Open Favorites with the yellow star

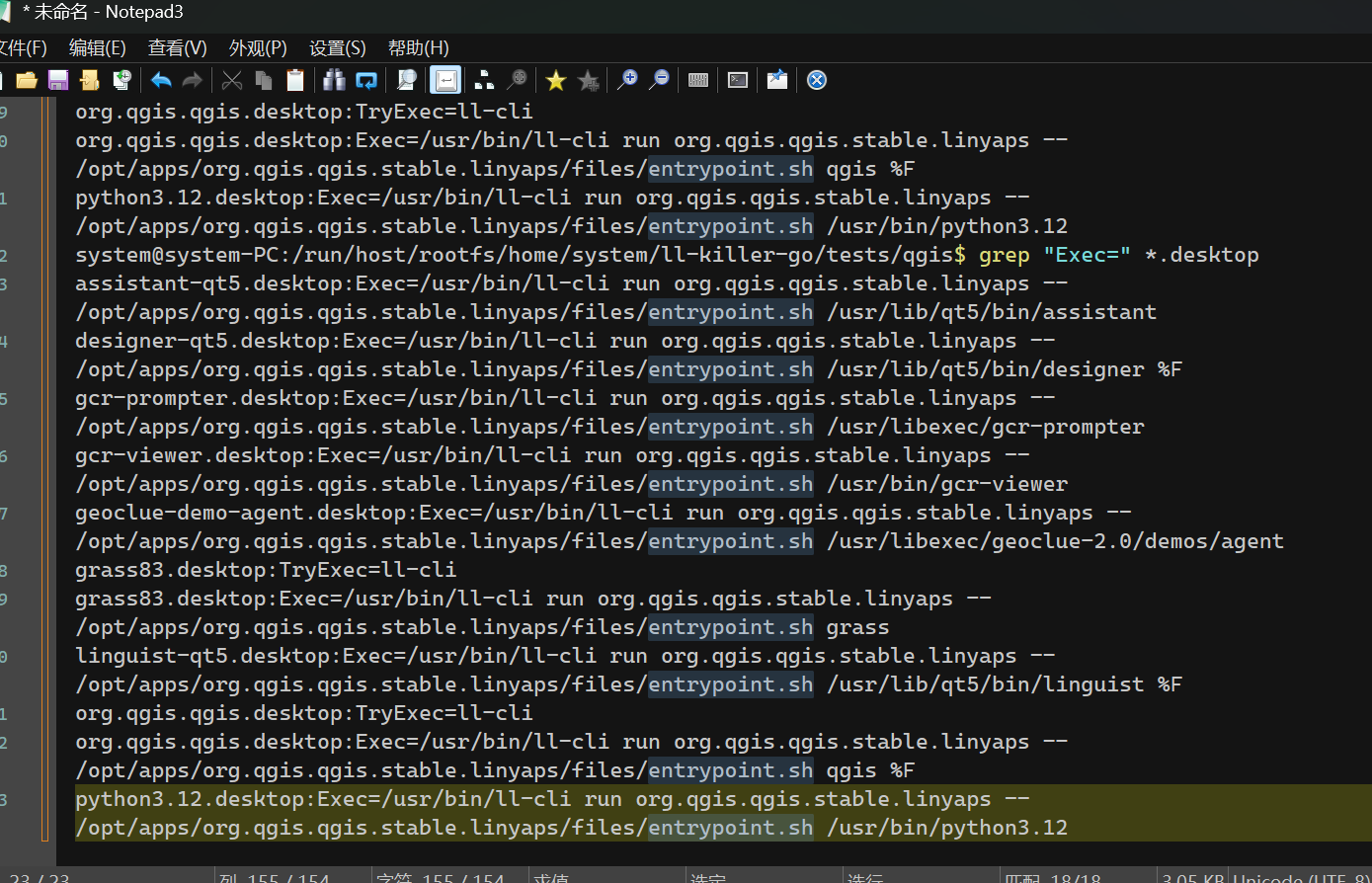(556, 80)
